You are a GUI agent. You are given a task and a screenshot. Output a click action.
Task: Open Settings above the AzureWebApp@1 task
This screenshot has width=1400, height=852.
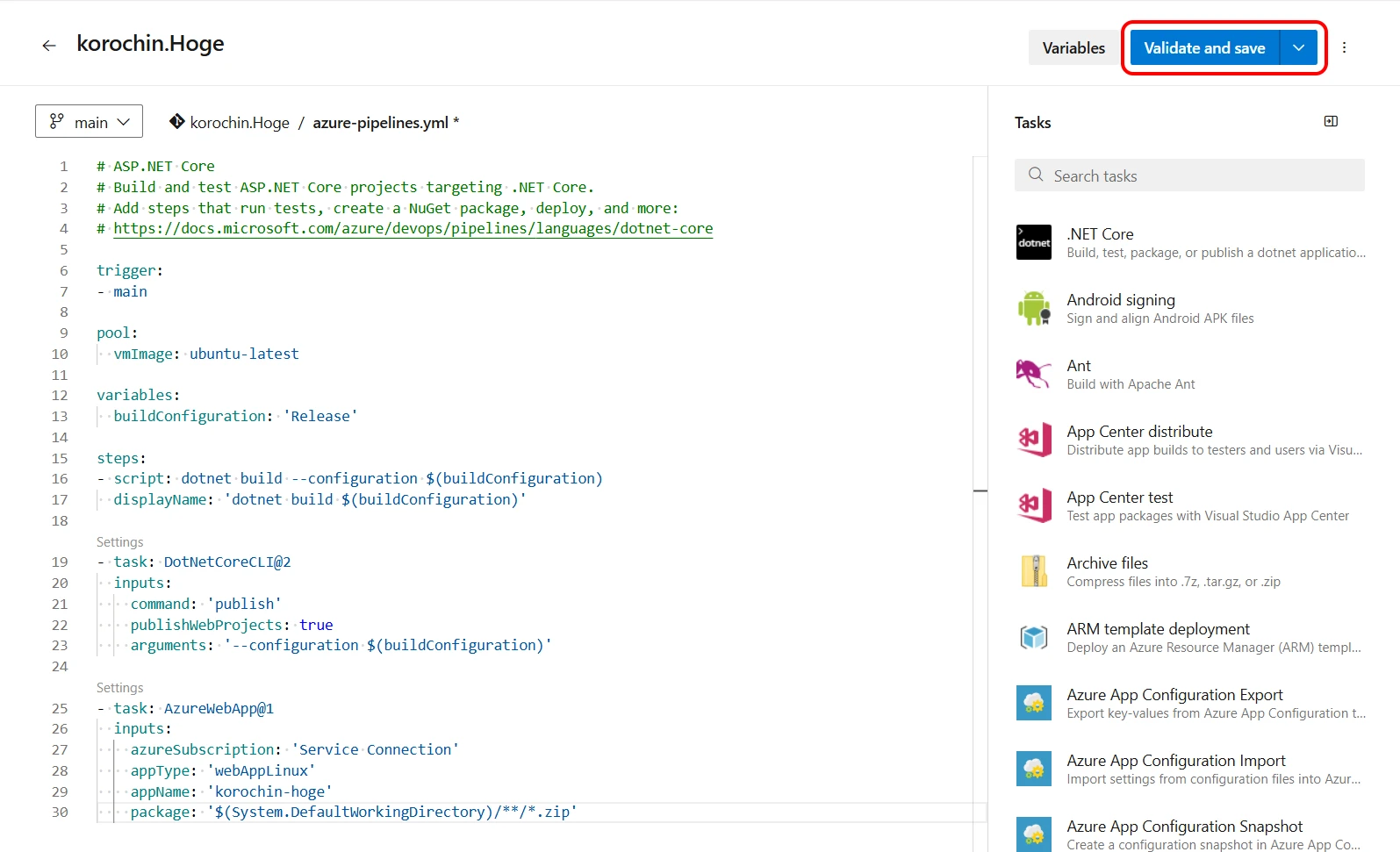pyautogui.click(x=119, y=688)
